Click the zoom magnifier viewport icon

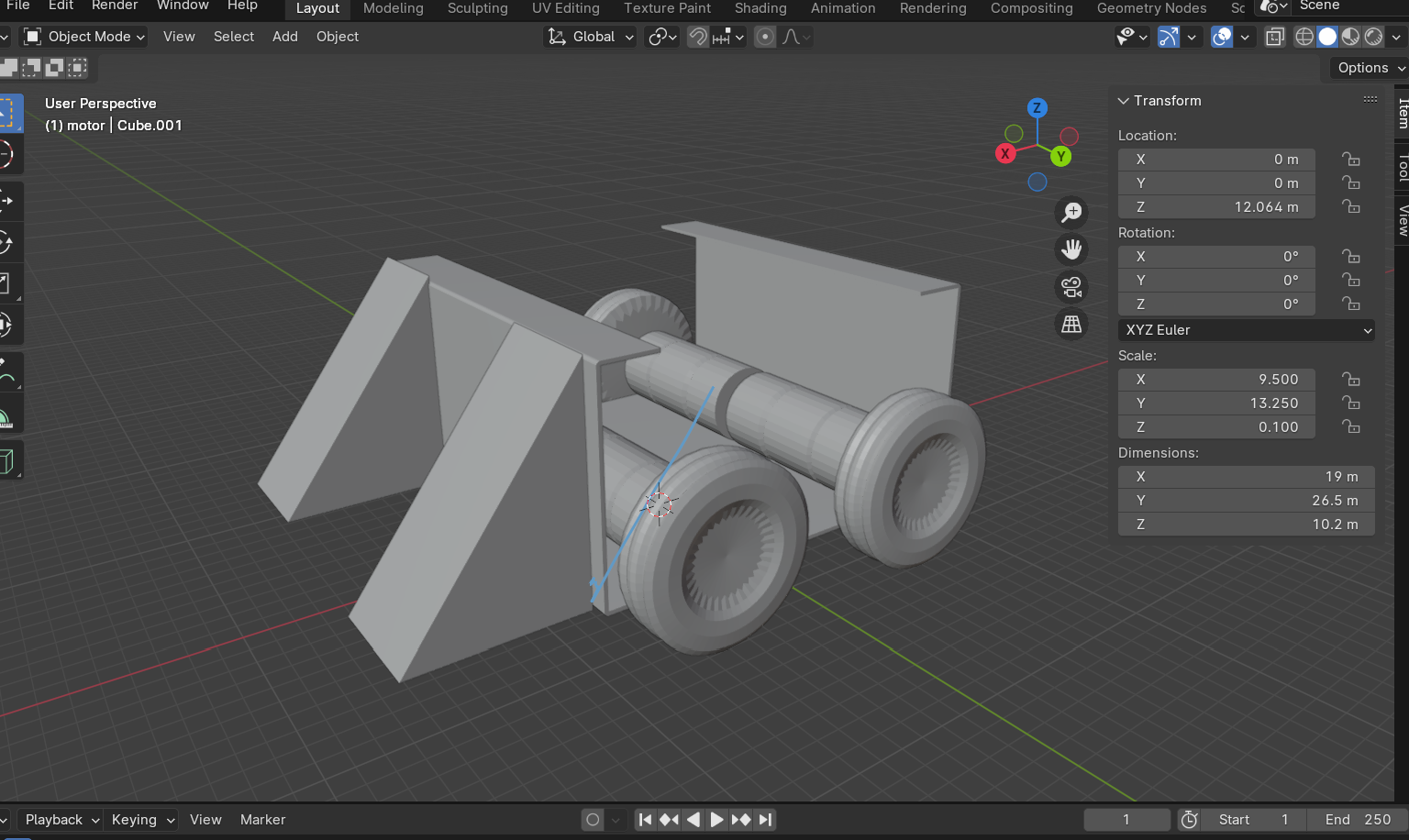point(1071,213)
